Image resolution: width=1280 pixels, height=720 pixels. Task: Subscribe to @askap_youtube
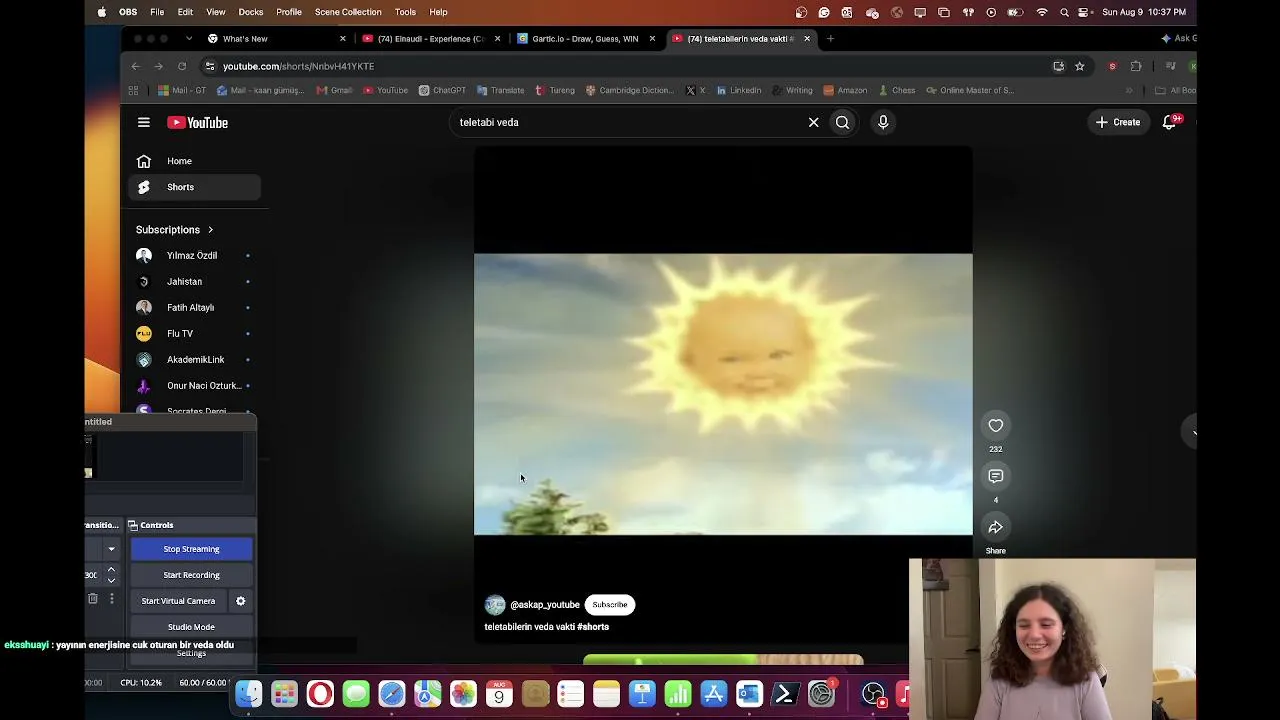tap(609, 605)
